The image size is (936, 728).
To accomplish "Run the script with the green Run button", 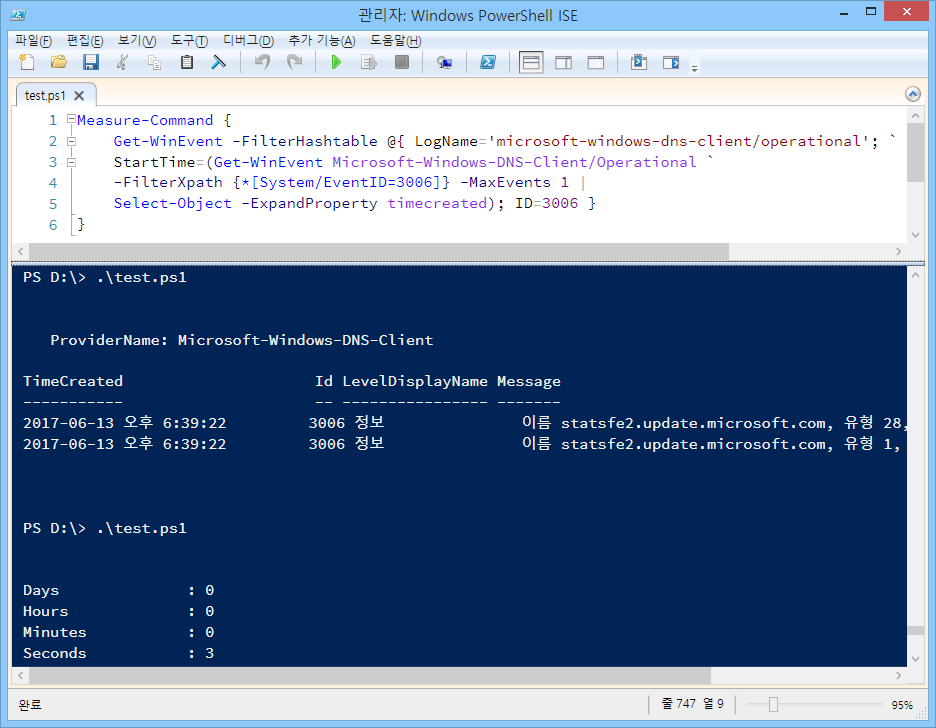I will click(337, 62).
